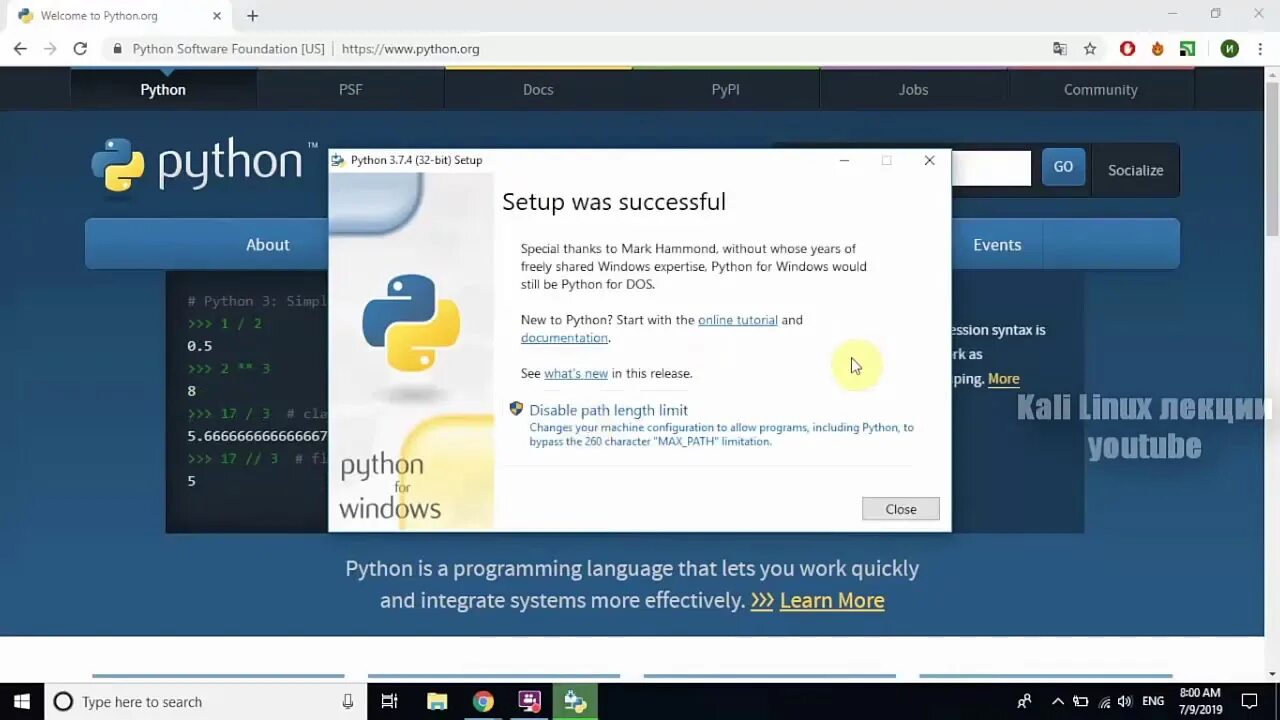1280x720 pixels.
Task: Open the battery status icon
Action: point(1080,701)
